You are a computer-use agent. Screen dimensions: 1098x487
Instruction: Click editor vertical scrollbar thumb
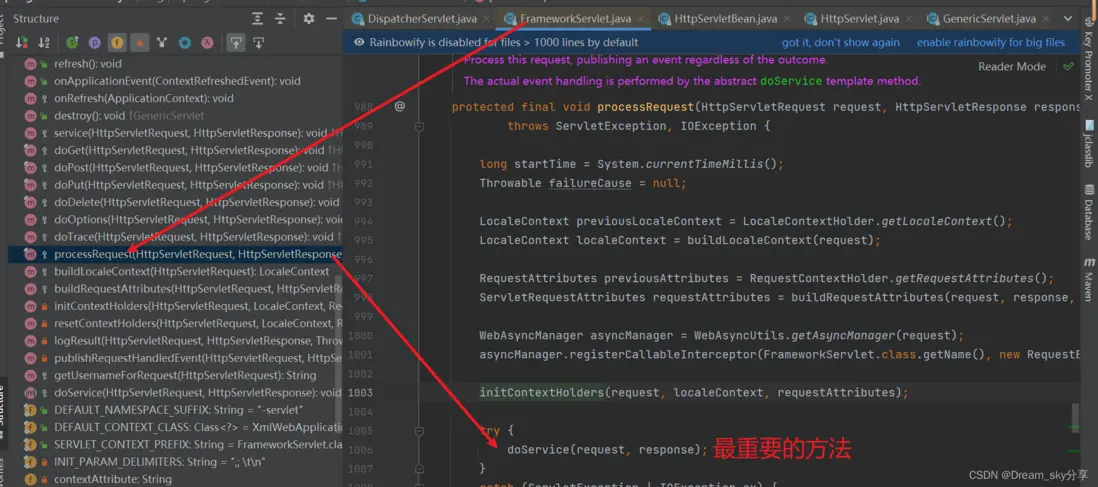tap(1075, 420)
